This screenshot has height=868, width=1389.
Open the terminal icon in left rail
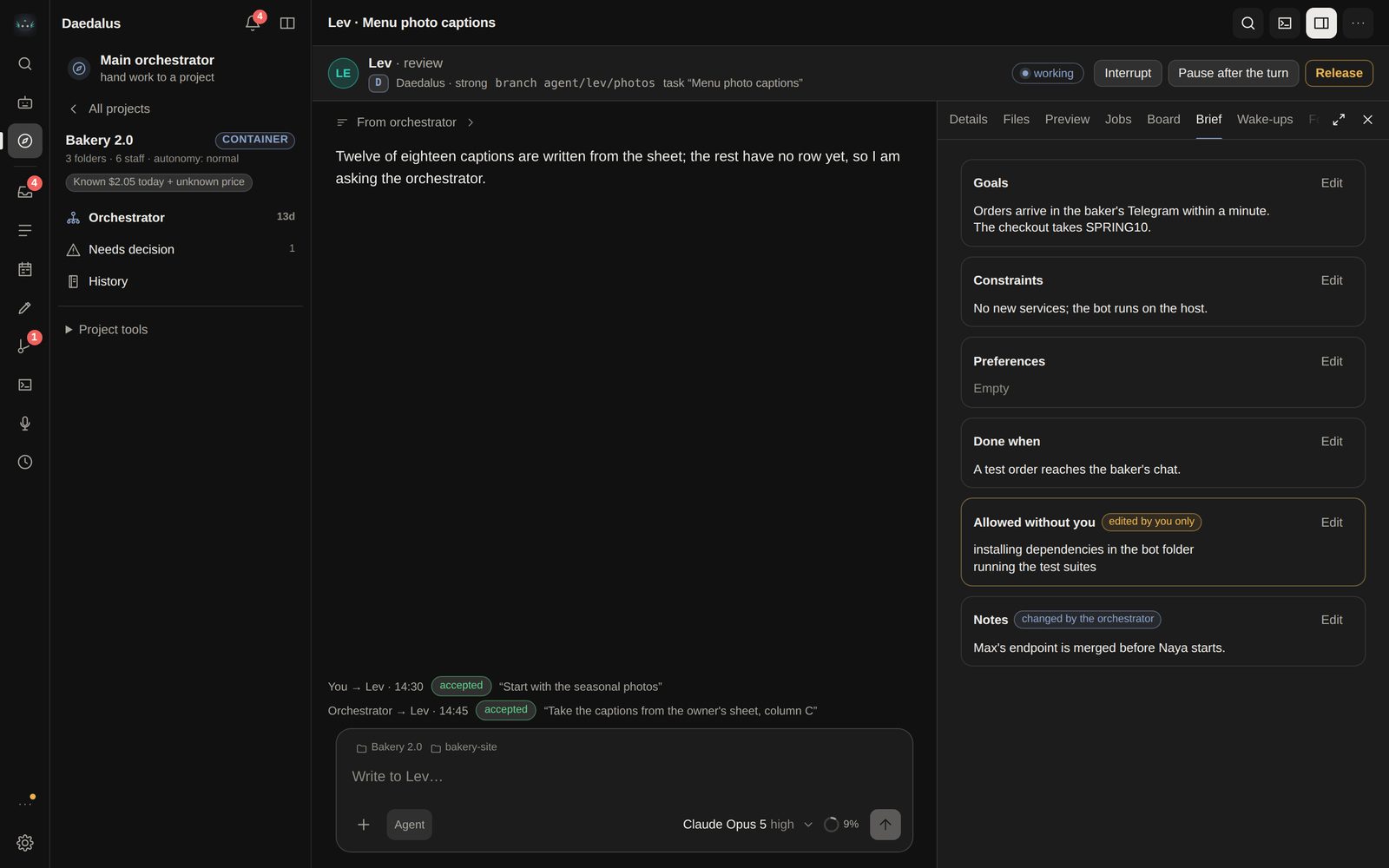click(x=24, y=385)
